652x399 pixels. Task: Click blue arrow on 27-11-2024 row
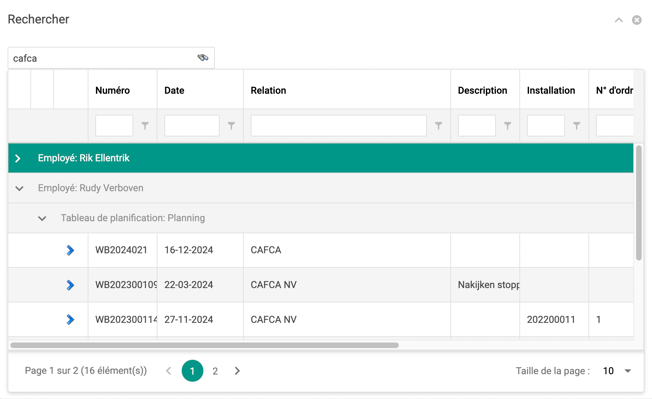(x=70, y=320)
